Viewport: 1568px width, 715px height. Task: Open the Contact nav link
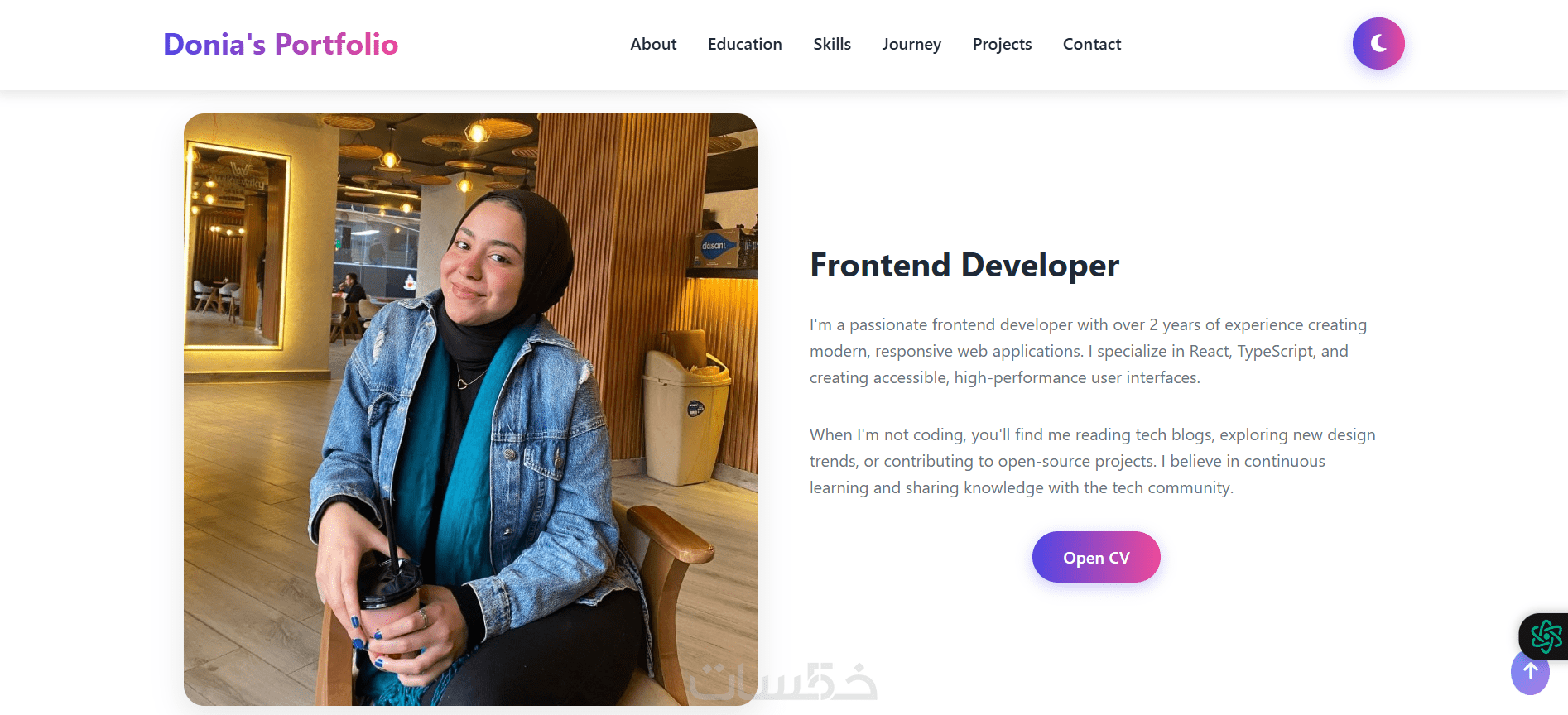point(1091,44)
